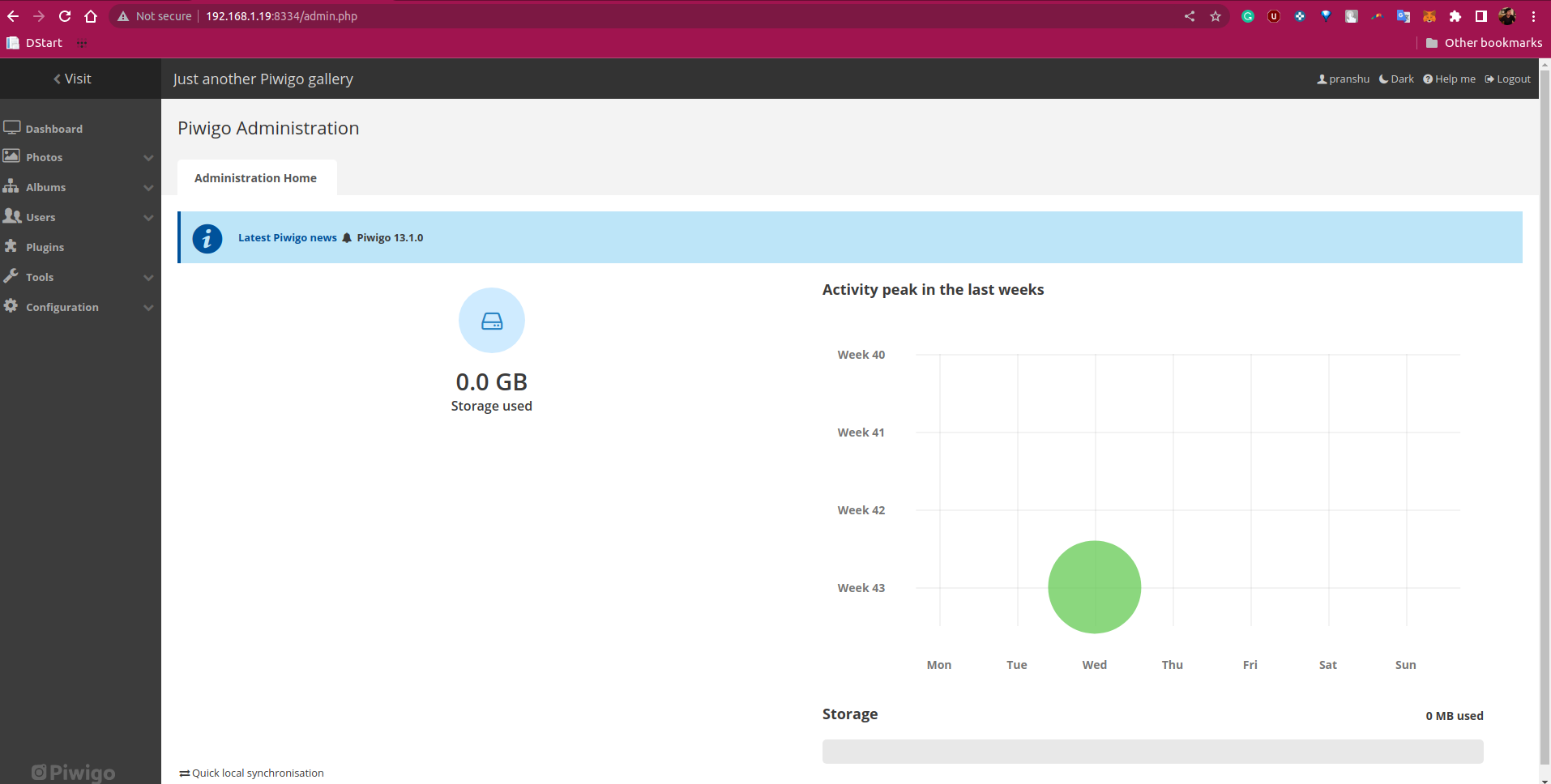The width and height of the screenshot is (1551, 784).
Task: Open the pranshu user profile link
Action: pos(1343,79)
